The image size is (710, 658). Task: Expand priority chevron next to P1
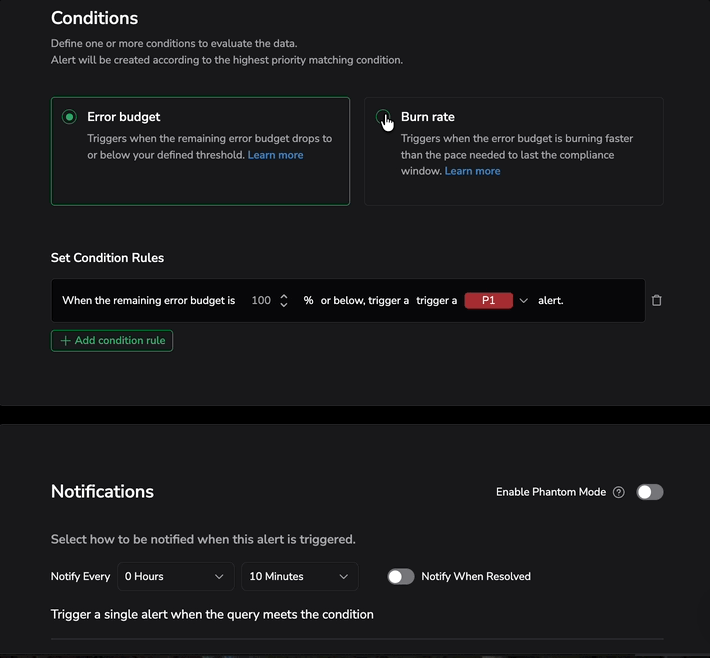coord(523,300)
